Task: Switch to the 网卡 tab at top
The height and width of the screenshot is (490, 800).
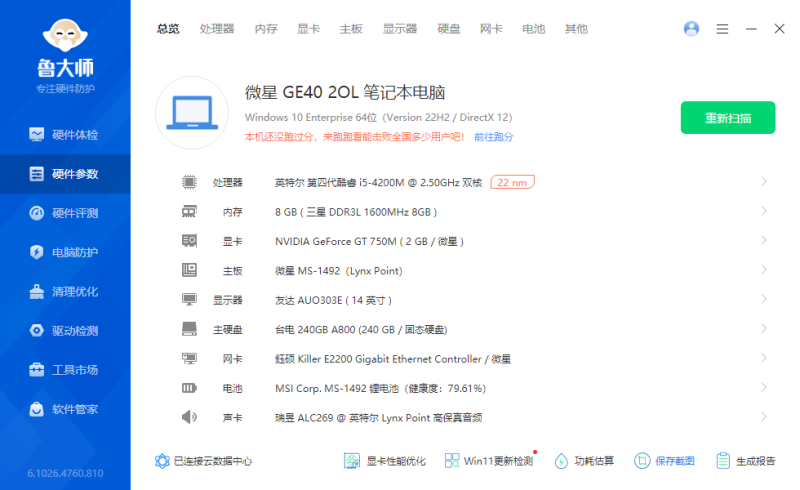Action: 491,29
